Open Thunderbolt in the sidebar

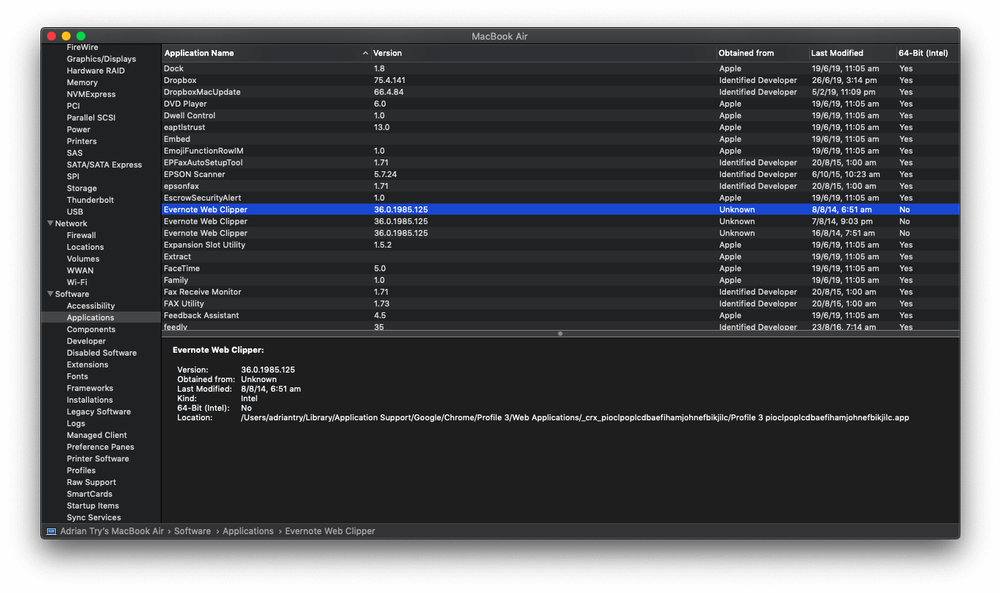click(90, 200)
